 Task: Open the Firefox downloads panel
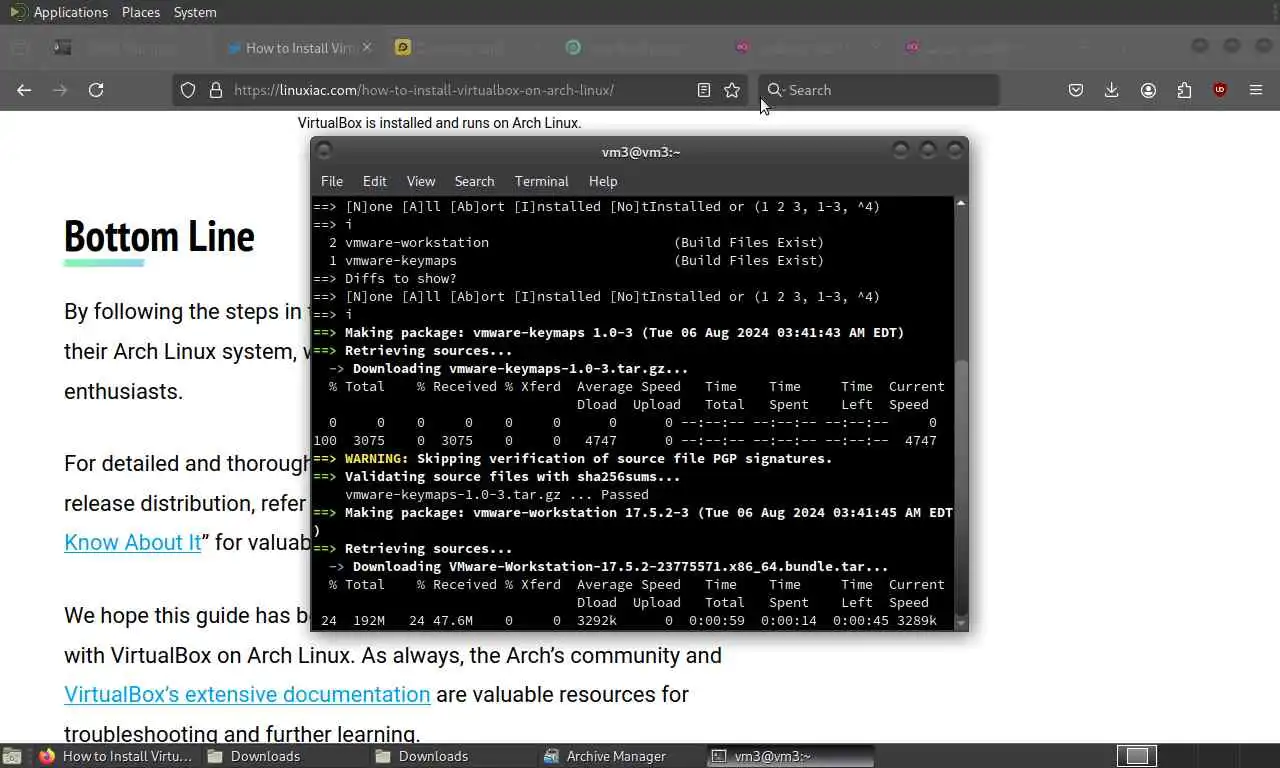tap(1111, 90)
